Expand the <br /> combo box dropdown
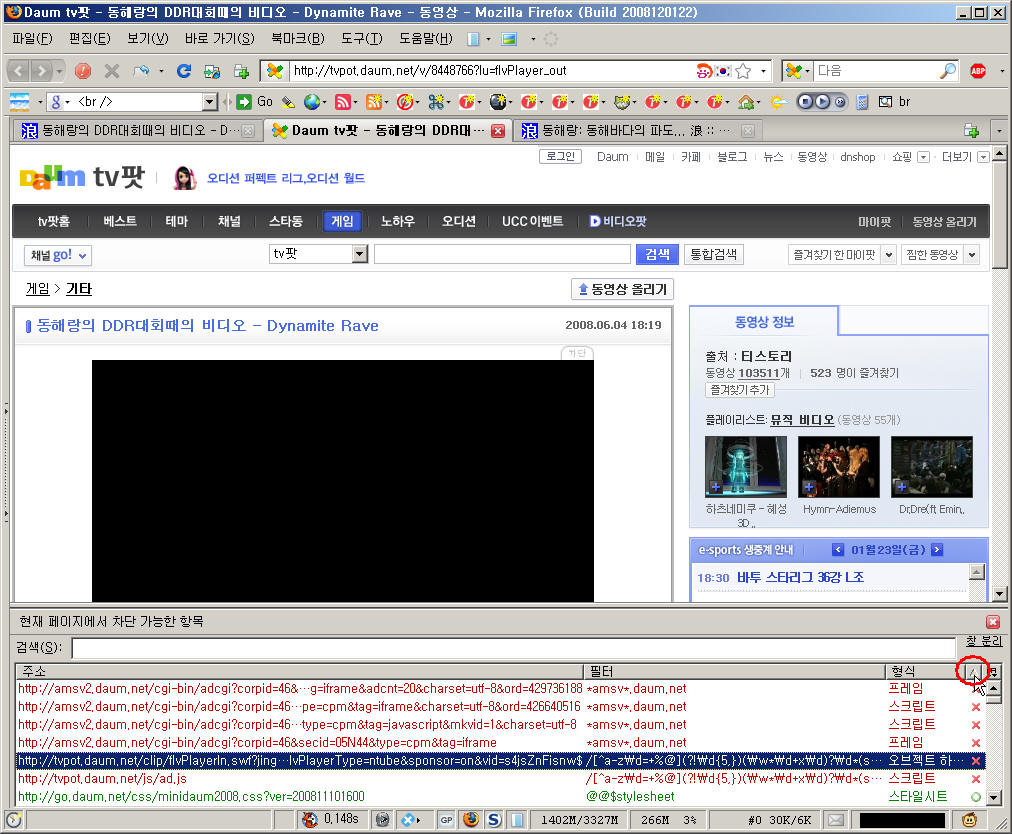 click(x=210, y=102)
